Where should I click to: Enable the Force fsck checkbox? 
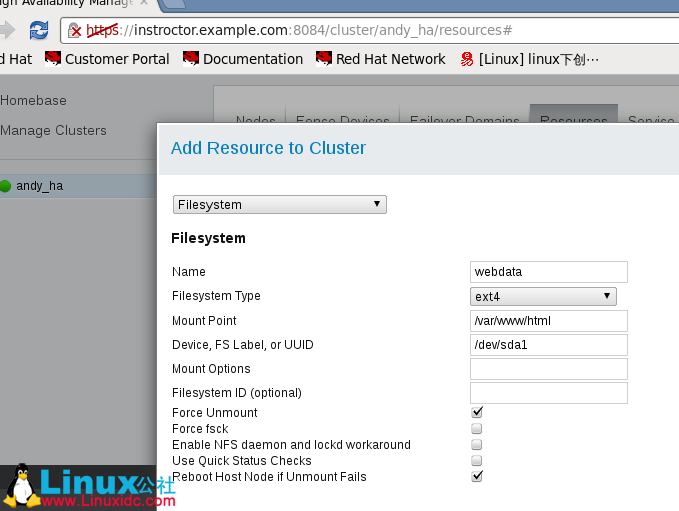coord(477,429)
